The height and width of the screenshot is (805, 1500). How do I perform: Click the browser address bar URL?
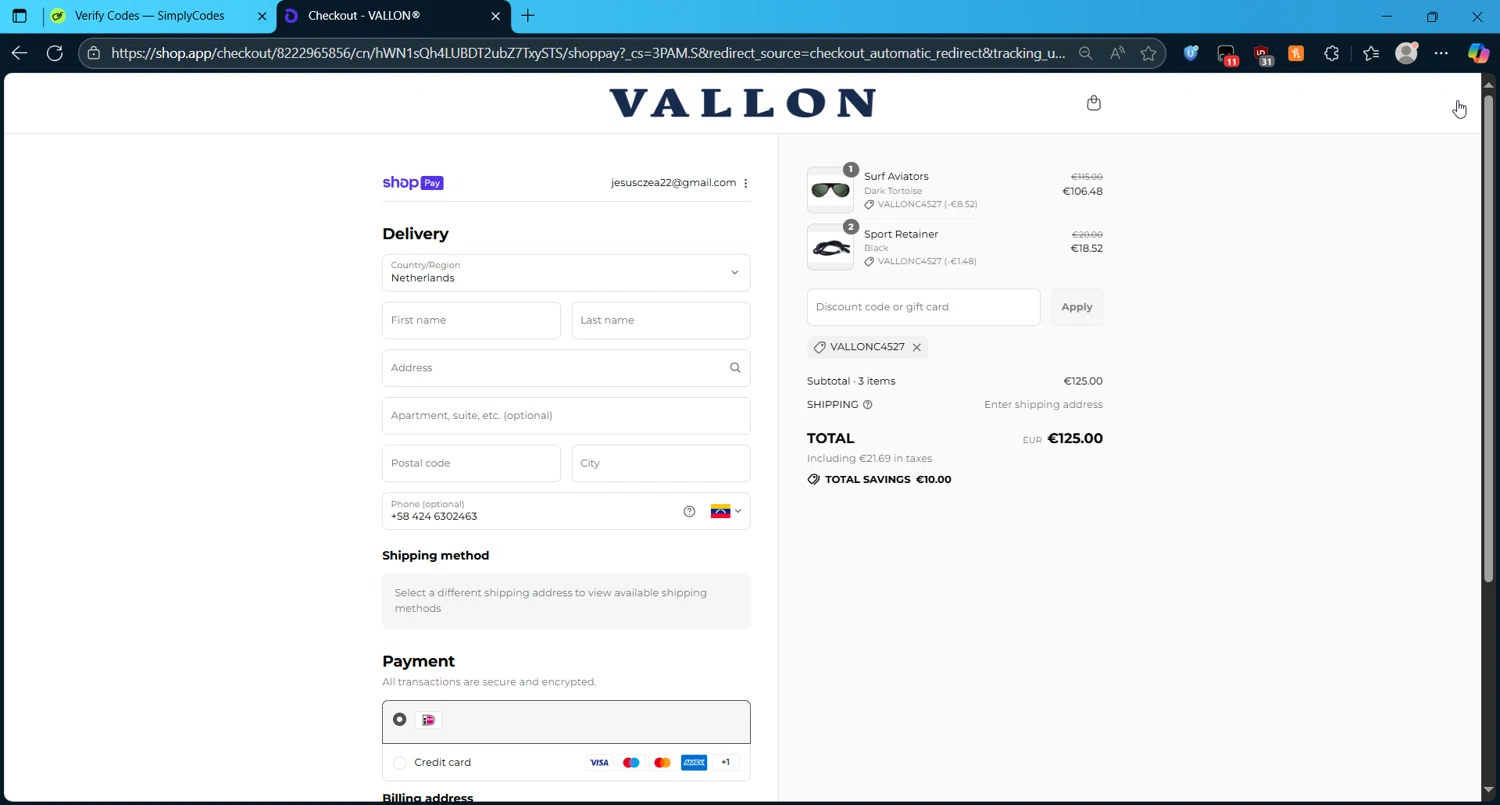588,53
